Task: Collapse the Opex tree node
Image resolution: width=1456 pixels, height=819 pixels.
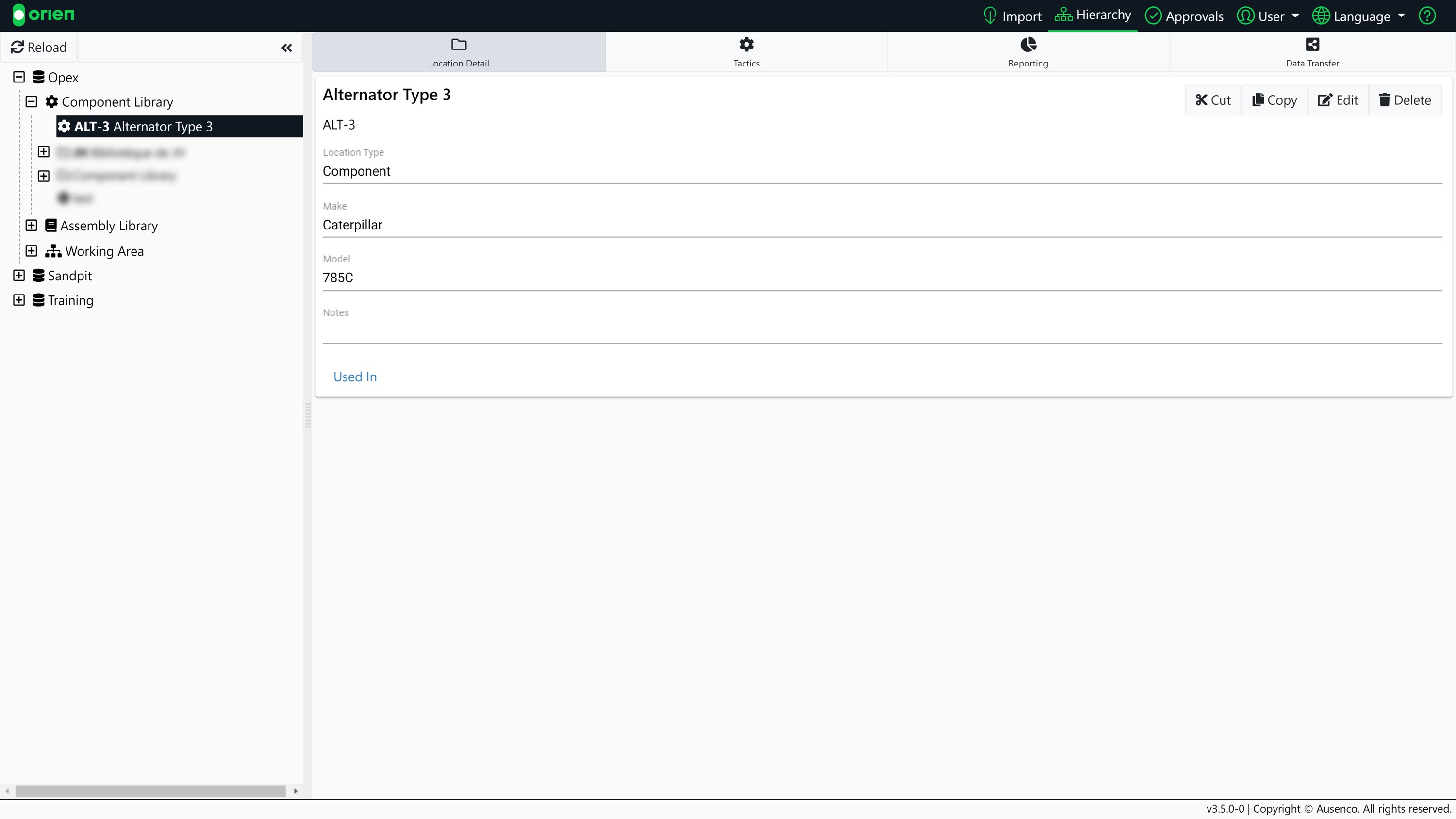Action: pyautogui.click(x=19, y=77)
